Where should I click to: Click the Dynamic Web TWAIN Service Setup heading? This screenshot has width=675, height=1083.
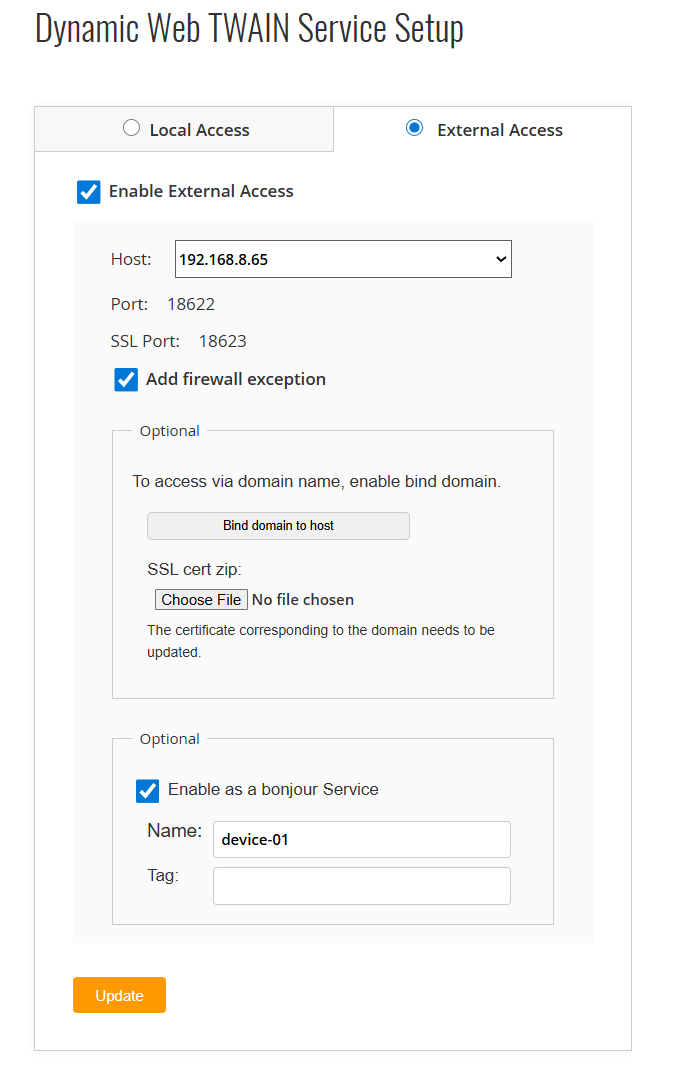click(249, 28)
